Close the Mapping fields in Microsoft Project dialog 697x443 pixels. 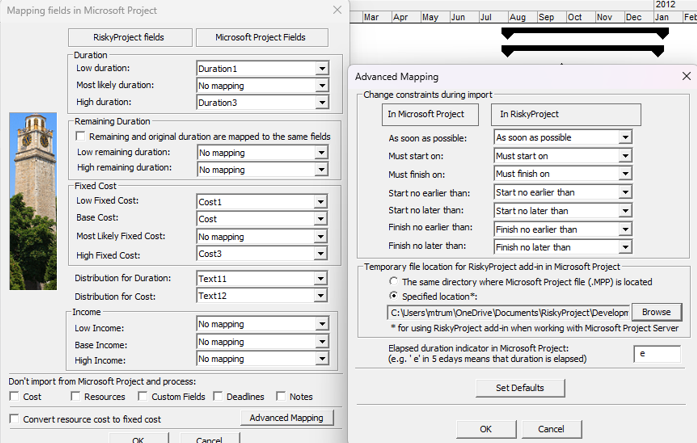click(337, 10)
